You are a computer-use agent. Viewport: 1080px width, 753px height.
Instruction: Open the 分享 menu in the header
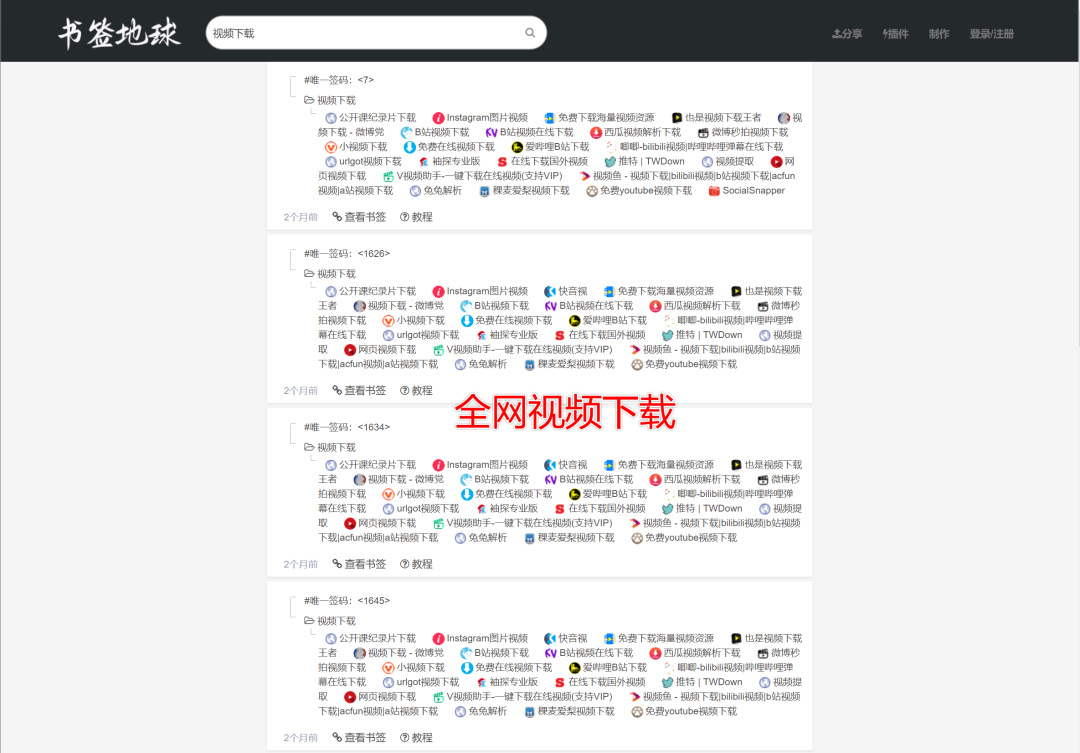pyautogui.click(x=847, y=34)
